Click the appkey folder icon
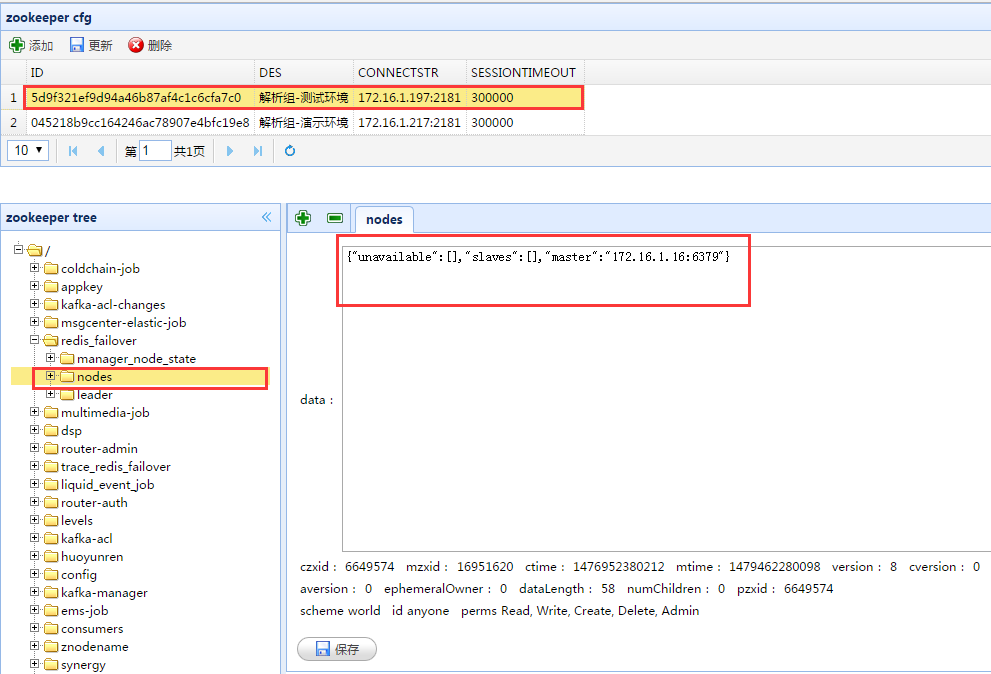Screen dimensions: 991x674 51,286
